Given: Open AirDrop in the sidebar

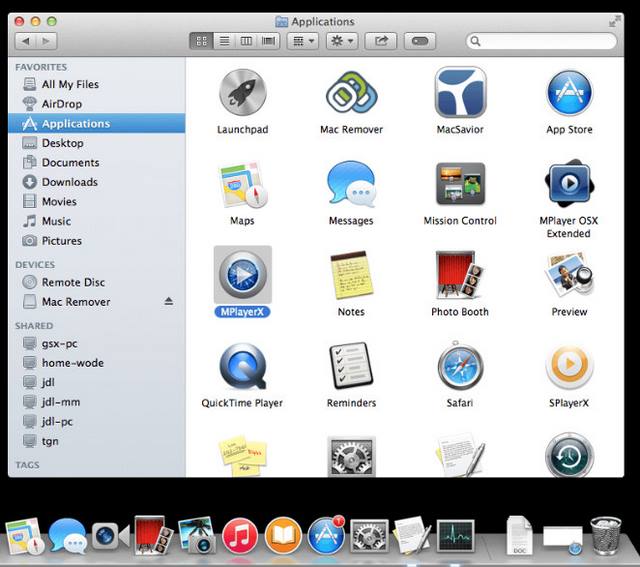Looking at the screenshot, I should point(96,104).
